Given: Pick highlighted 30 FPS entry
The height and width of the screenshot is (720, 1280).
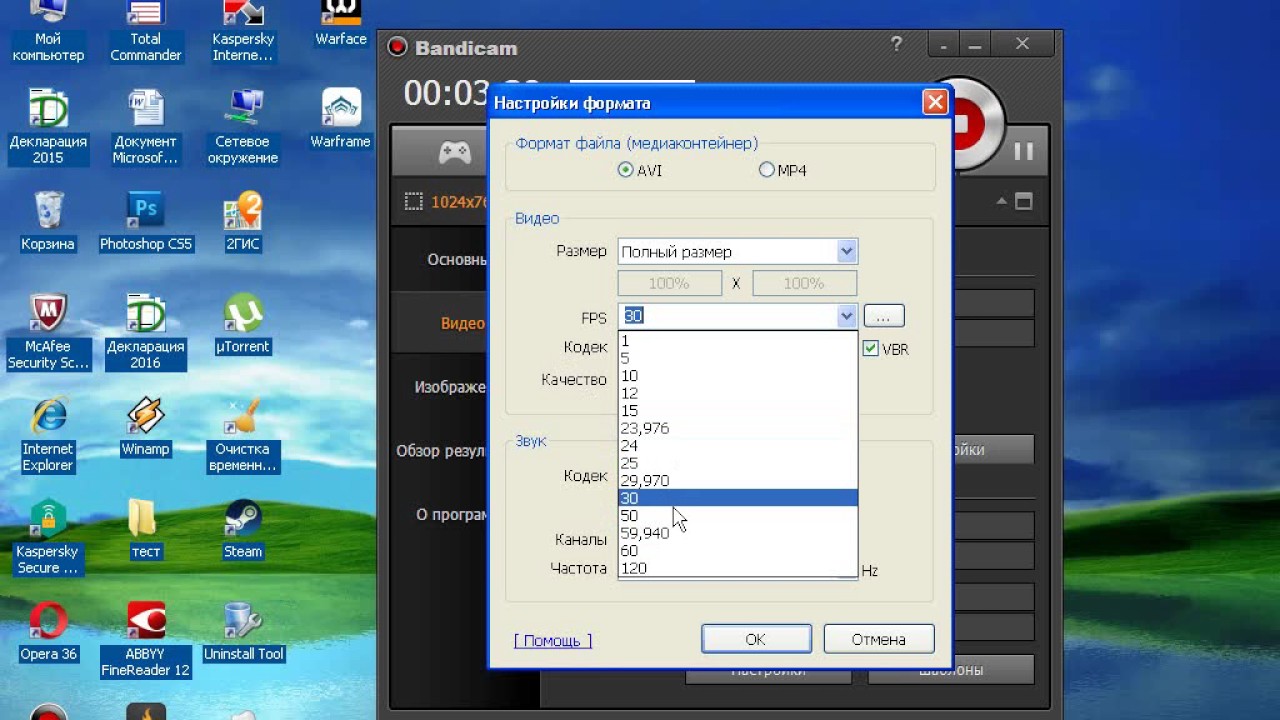Looking at the screenshot, I should (x=738, y=498).
